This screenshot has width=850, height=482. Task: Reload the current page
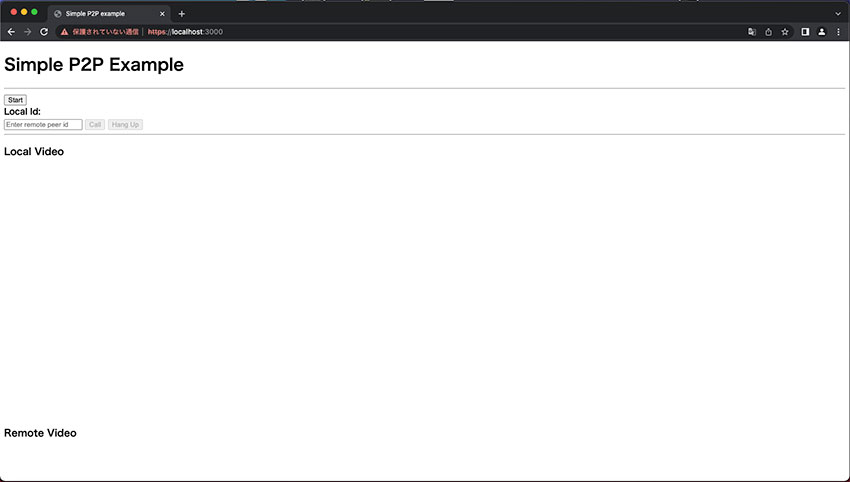(44, 32)
